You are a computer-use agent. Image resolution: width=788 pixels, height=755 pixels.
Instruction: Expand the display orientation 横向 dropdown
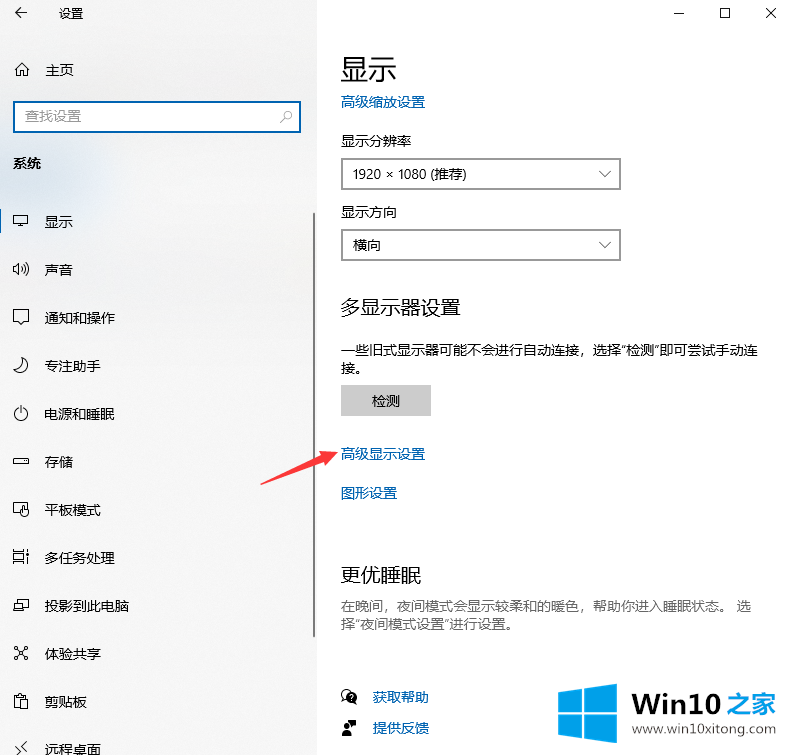tap(480, 245)
